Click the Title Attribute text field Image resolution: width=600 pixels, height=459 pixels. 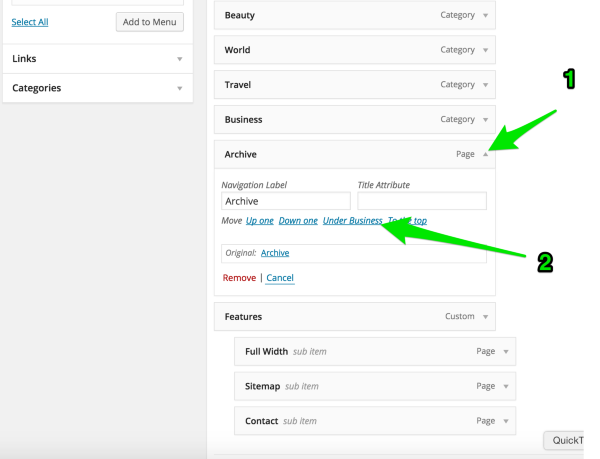[x=421, y=201]
